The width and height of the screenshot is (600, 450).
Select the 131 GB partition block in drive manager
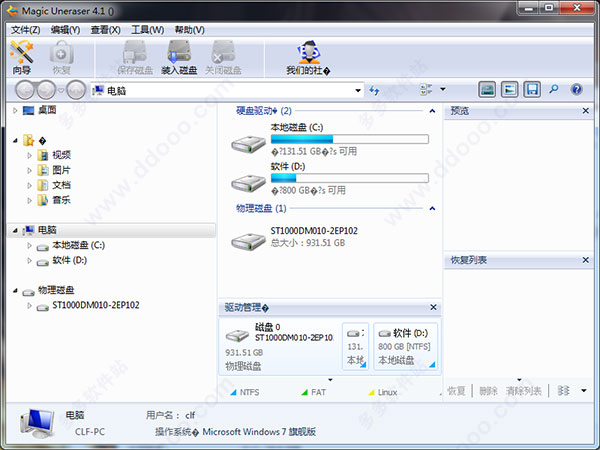tap(355, 346)
